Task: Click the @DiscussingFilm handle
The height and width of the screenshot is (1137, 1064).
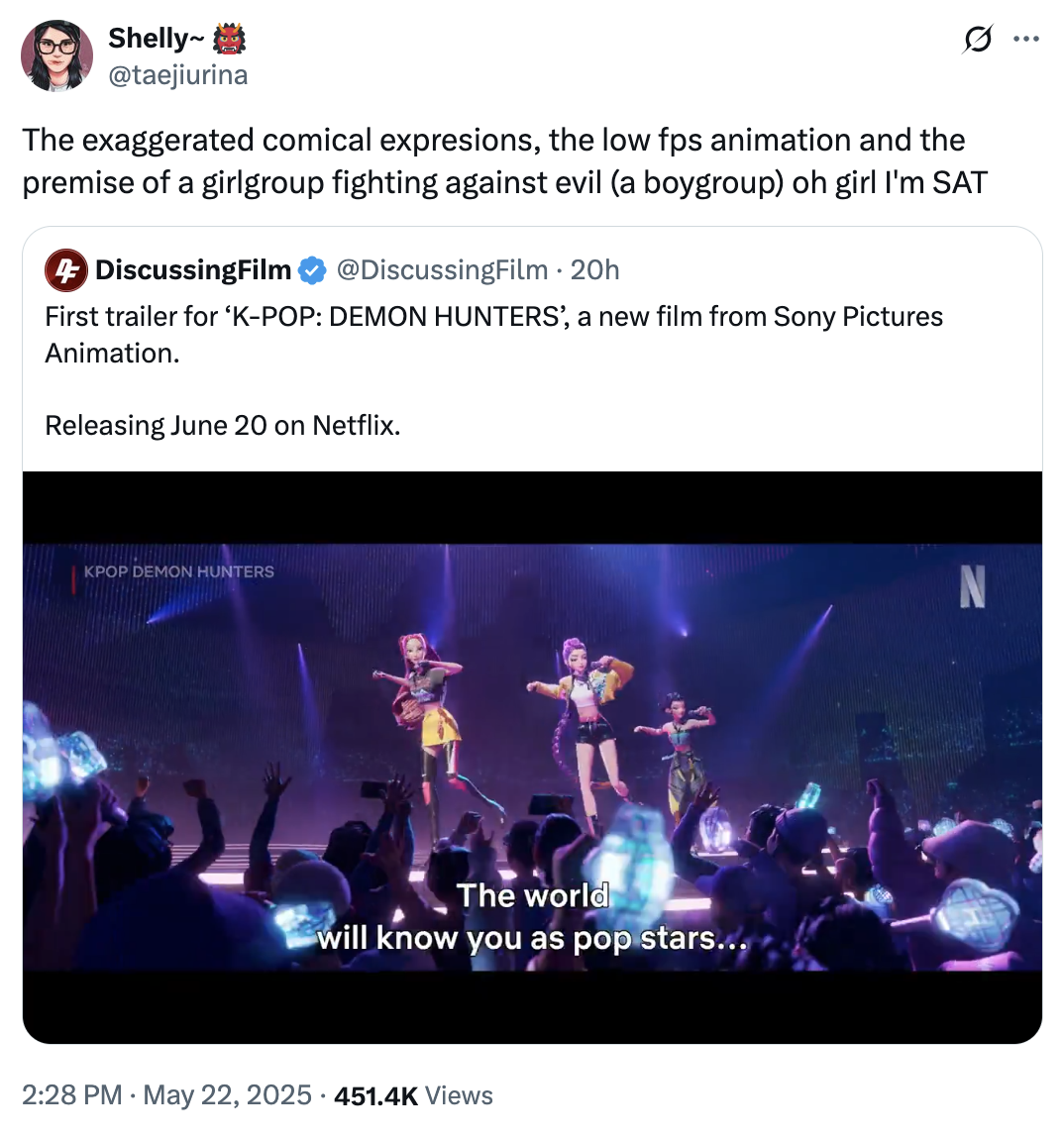Action: (x=442, y=270)
